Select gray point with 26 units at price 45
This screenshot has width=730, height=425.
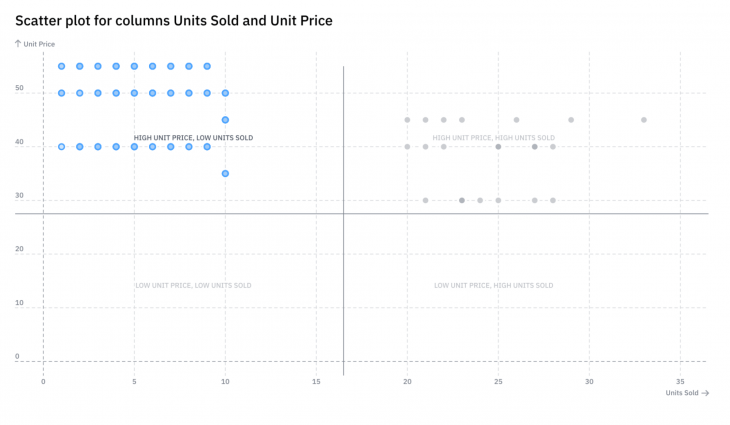click(x=516, y=120)
